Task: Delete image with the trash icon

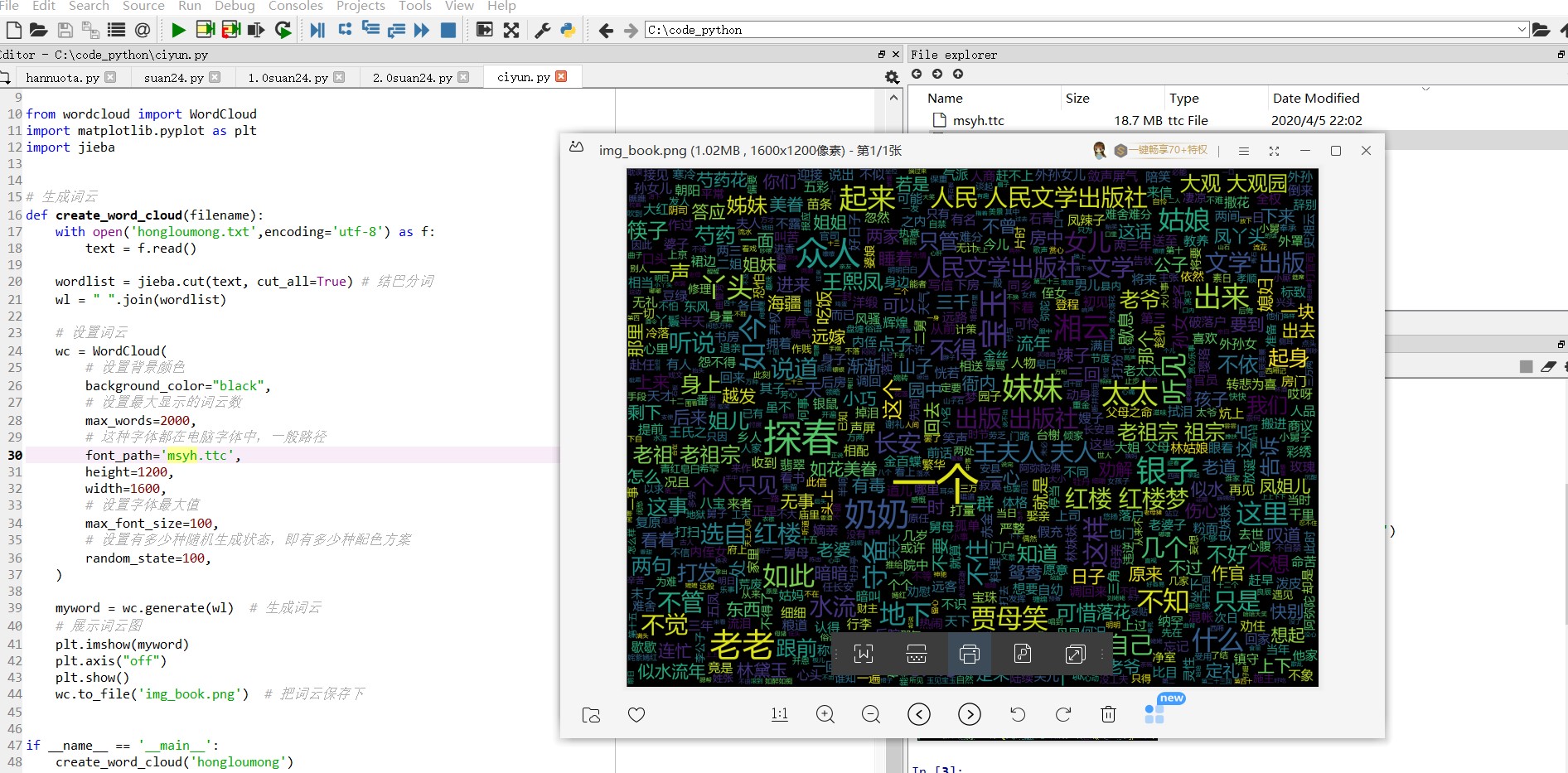Action: pyautogui.click(x=1108, y=714)
